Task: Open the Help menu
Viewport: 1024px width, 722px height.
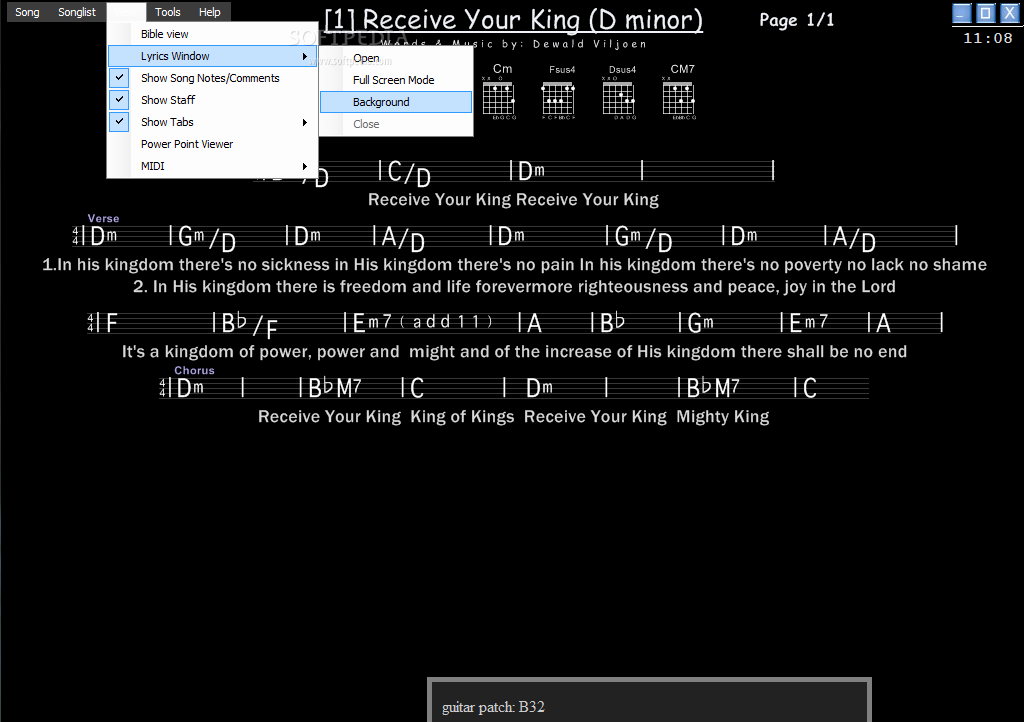Action: [x=209, y=12]
